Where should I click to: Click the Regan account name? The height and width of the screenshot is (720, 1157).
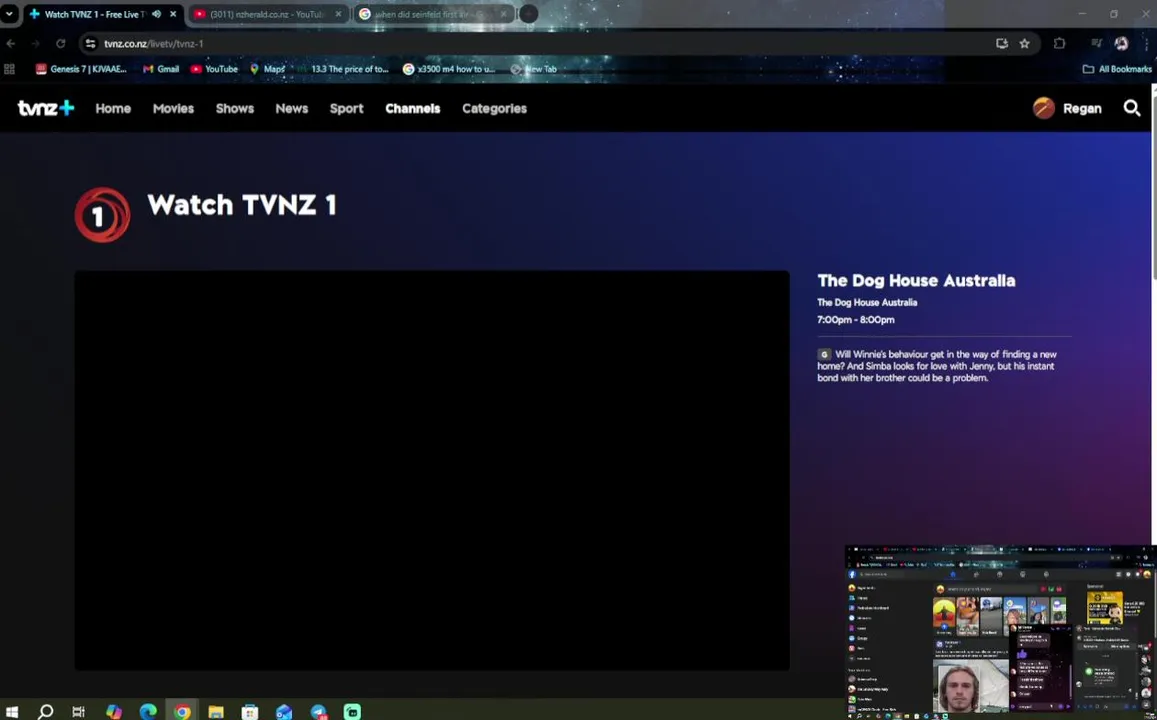[x=1082, y=108]
